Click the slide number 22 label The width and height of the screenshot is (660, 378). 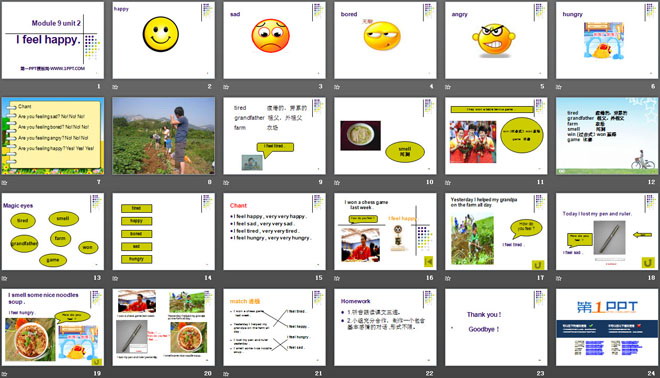pos(429,373)
